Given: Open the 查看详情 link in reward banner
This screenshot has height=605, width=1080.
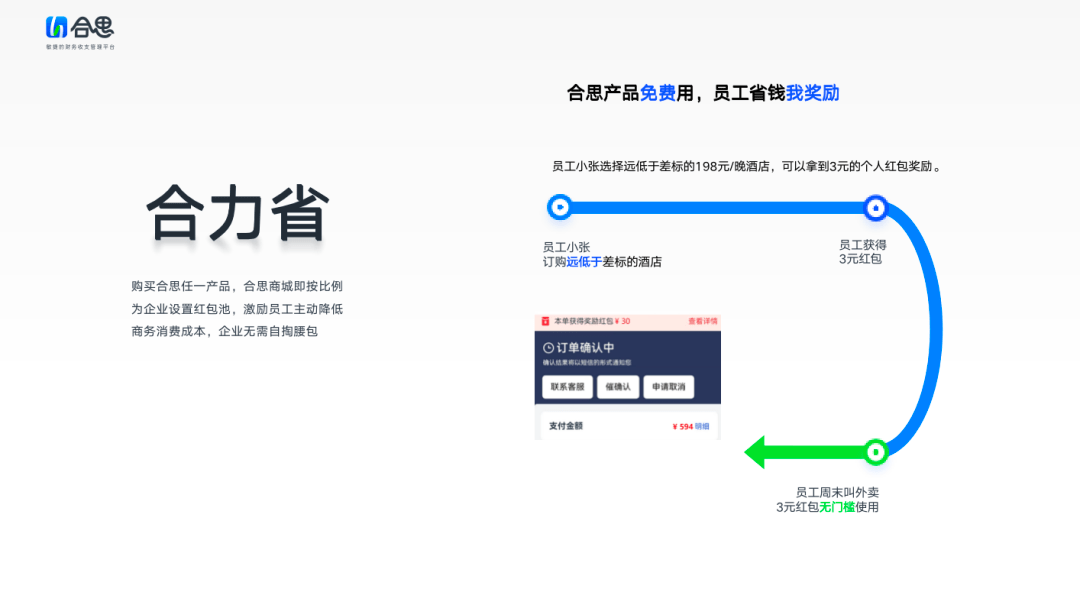Looking at the screenshot, I should tap(702, 322).
